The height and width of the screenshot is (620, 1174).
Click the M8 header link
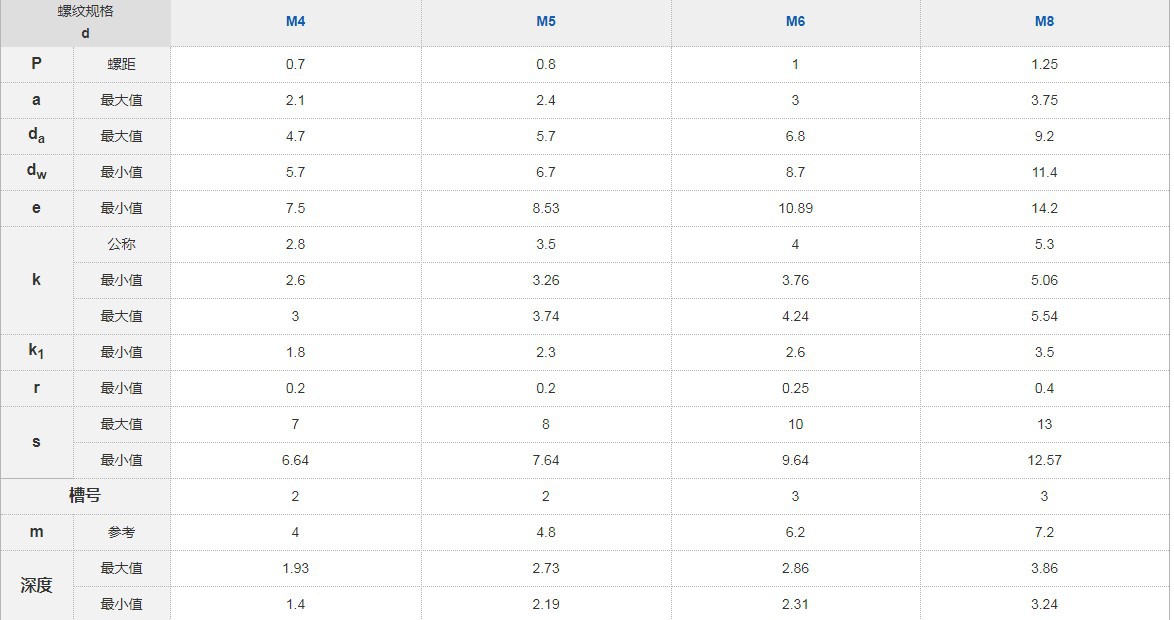click(x=1044, y=22)
